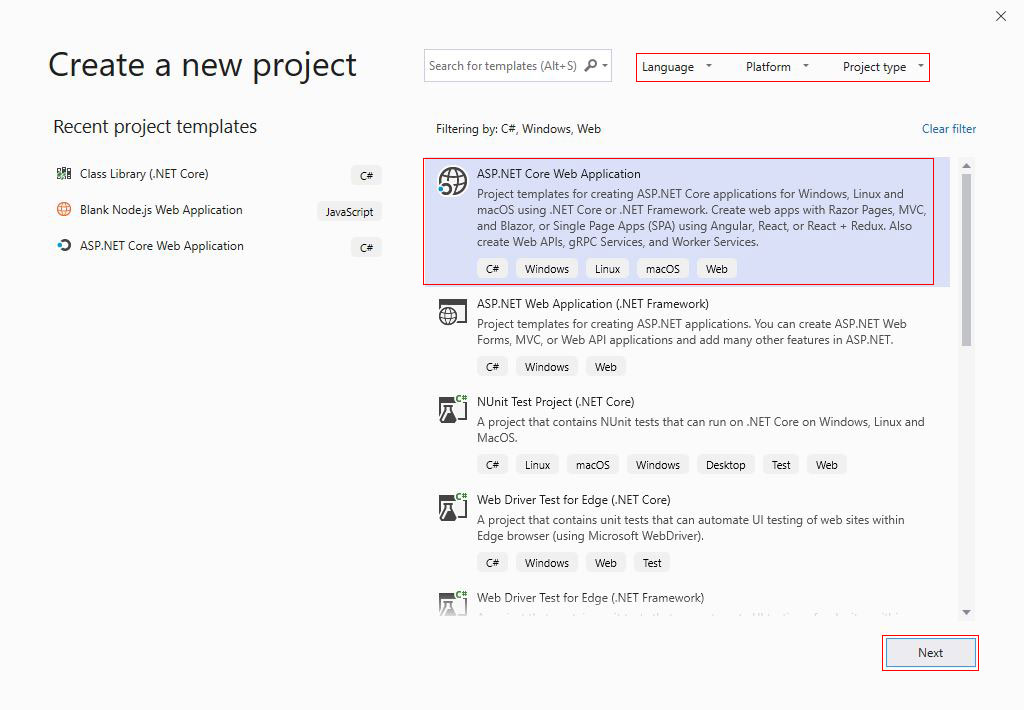Click the Linux tag under NUnit Test Project
This screenshot has height=710, width=1024.
pyautogui.click(x=537, y=465)
